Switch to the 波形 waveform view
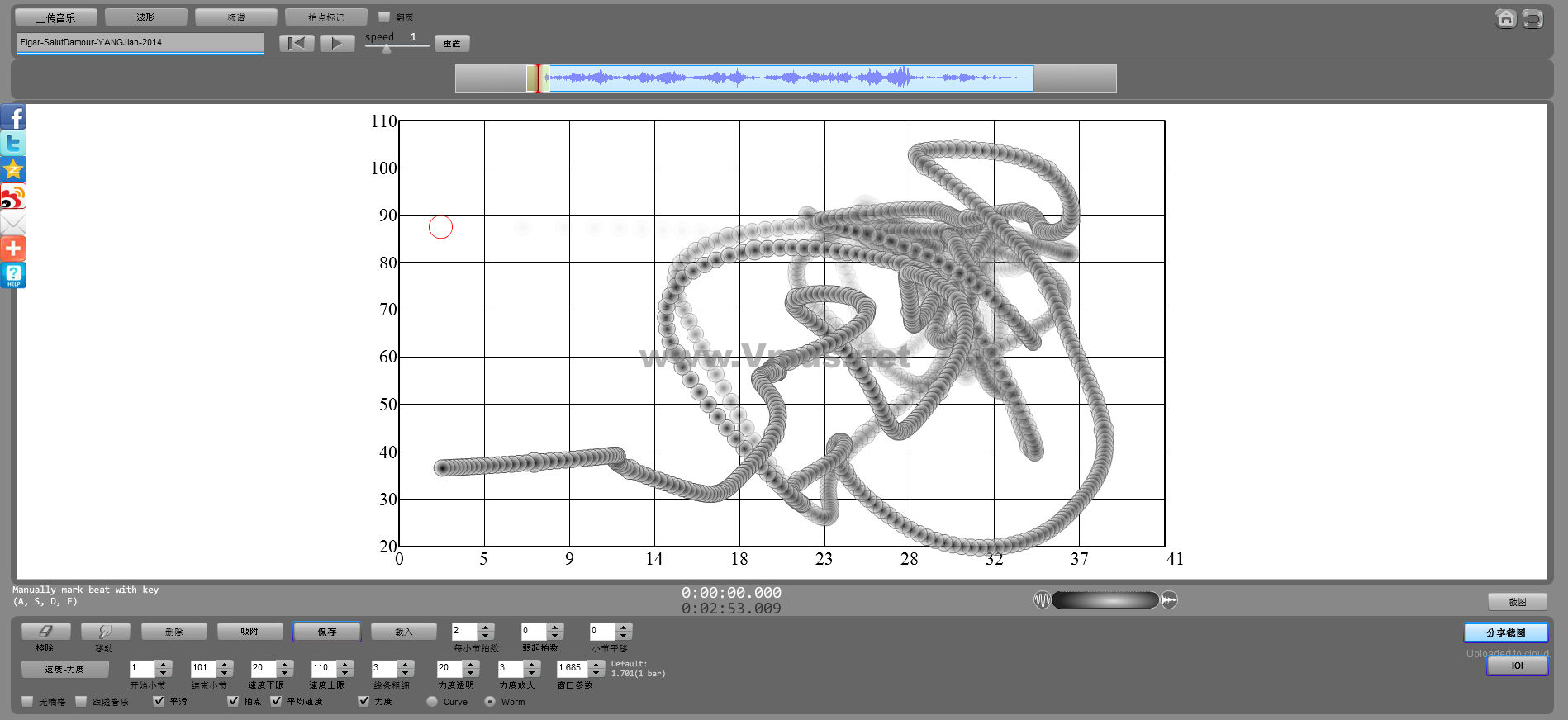 145,17
